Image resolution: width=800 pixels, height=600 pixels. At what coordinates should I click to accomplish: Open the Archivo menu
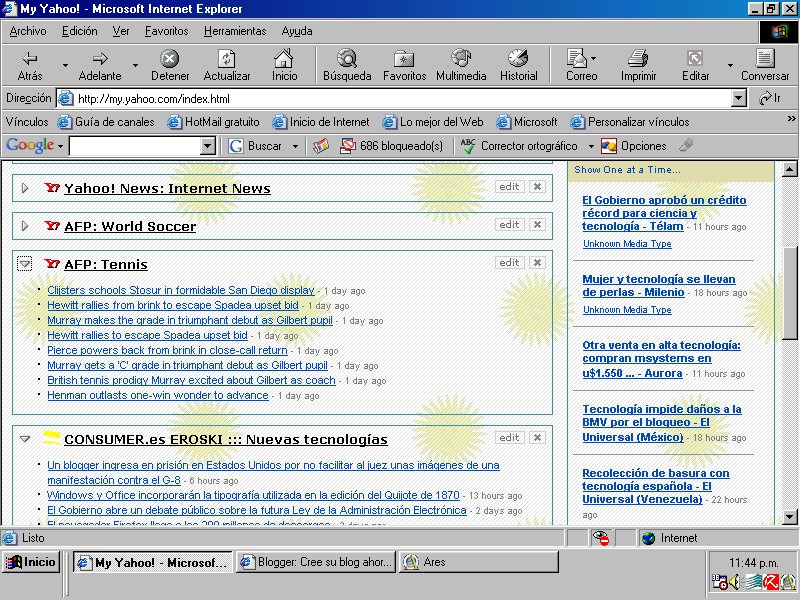pos(28,31)
